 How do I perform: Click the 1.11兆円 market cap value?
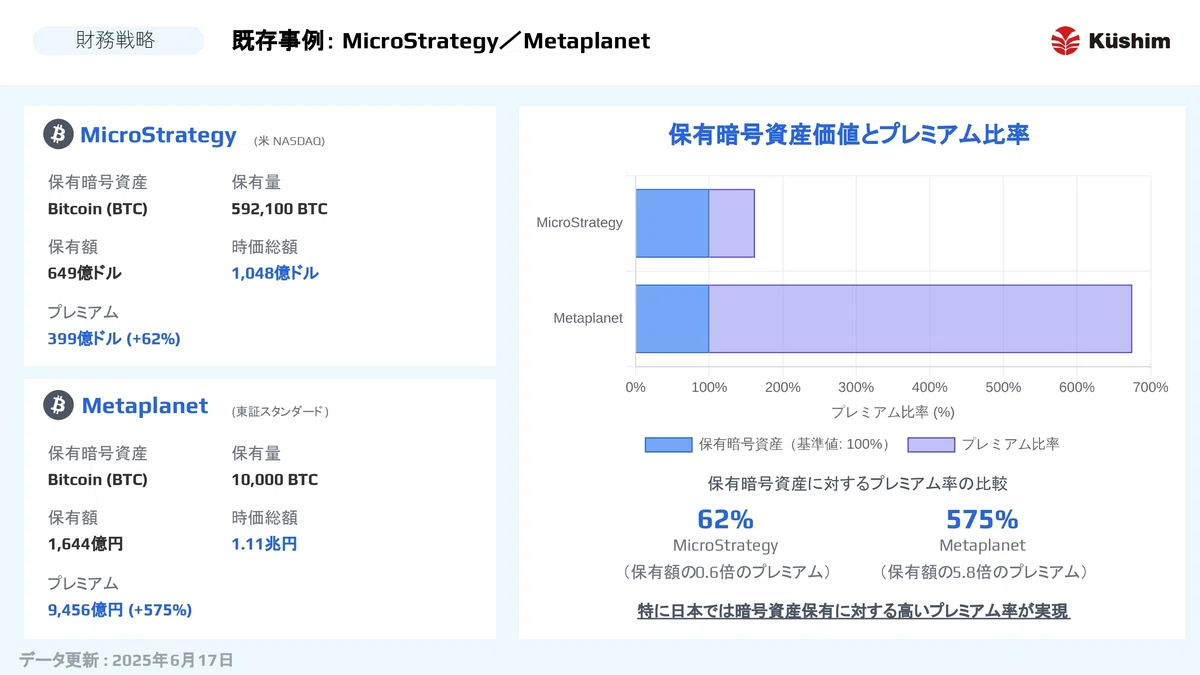coord(264,544)
